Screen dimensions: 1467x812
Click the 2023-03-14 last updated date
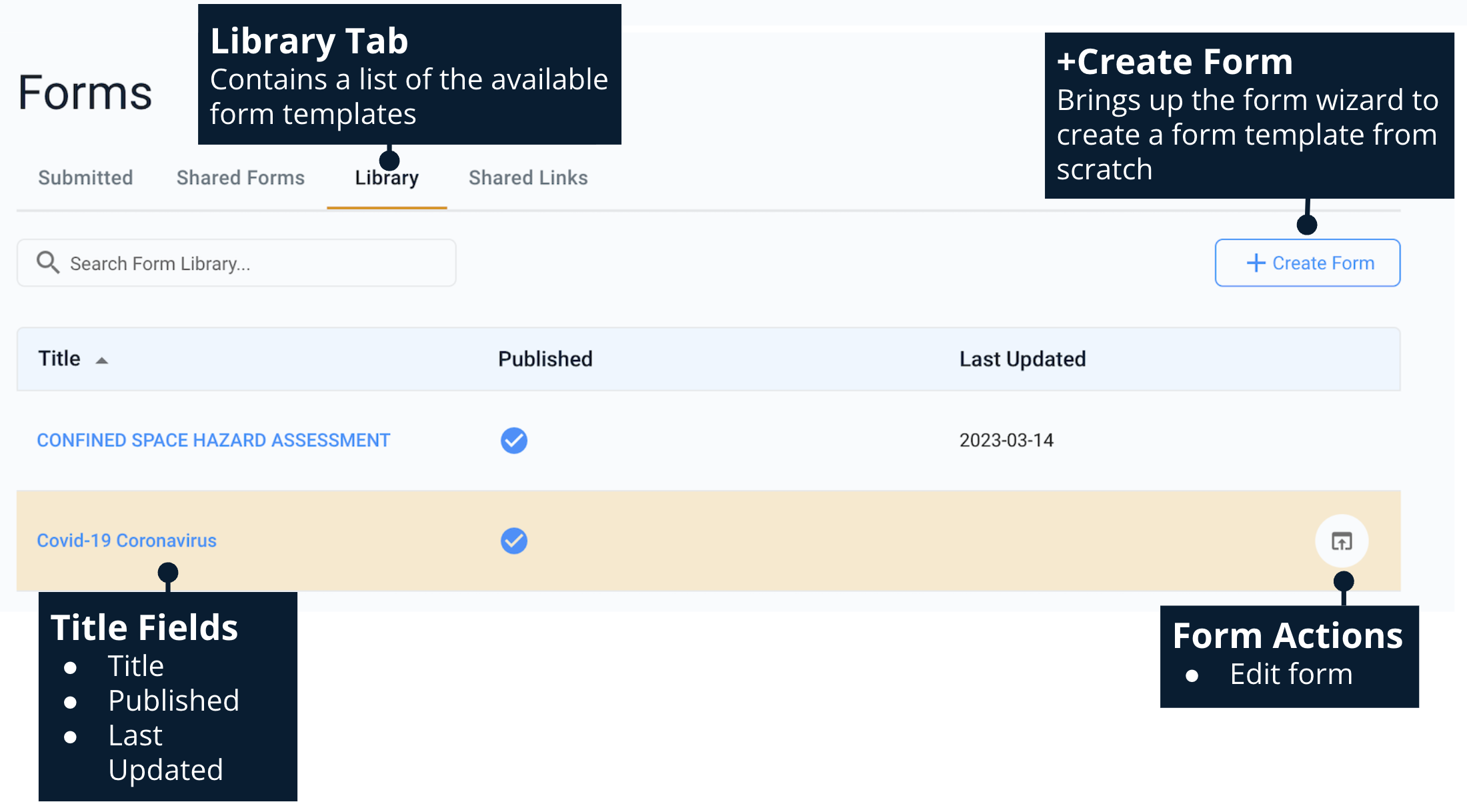tap(1006, 440)
